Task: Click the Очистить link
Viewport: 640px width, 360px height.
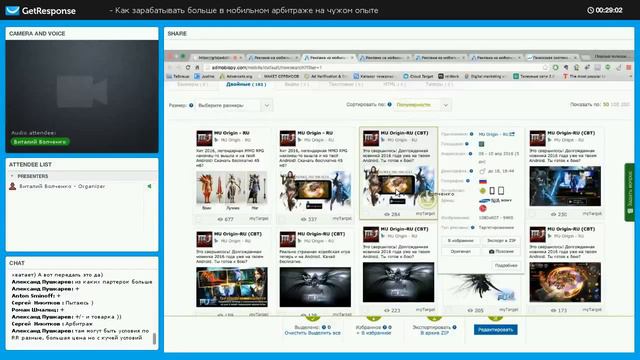Action: click(x=296, y=333)
